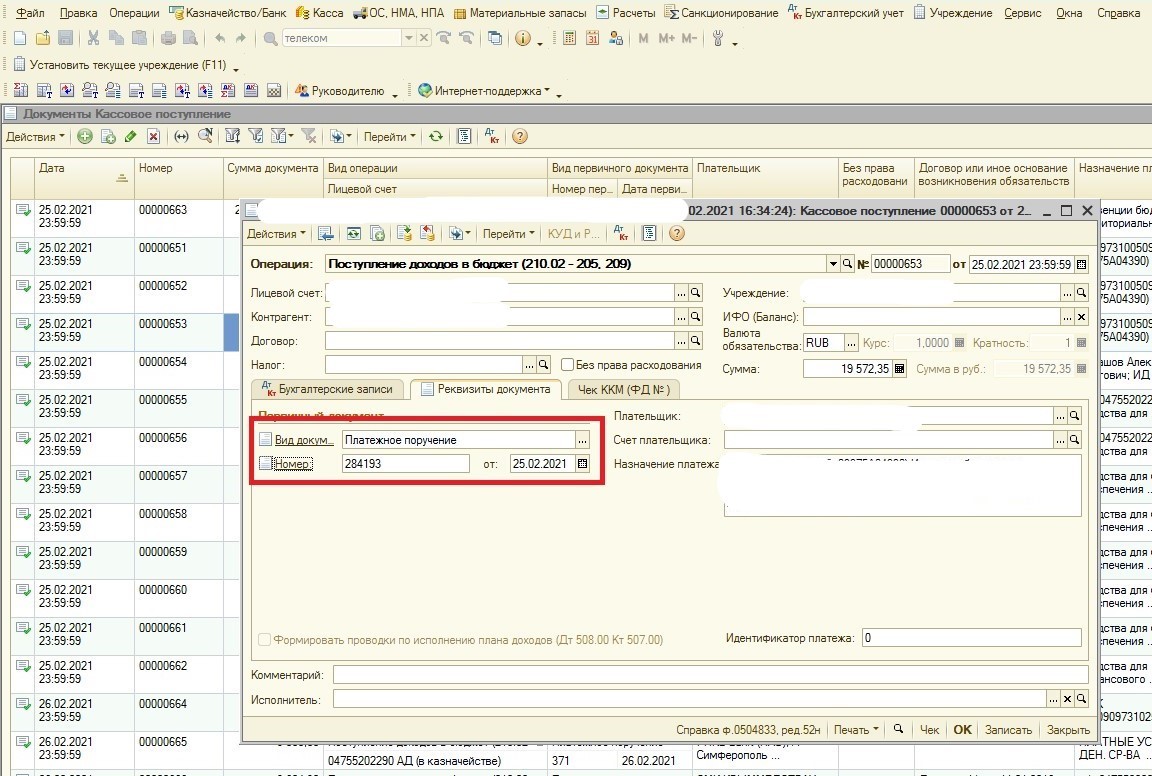The width and height of the screenshot is (1152, 776).
Task: Expand the Перейти dropdown in list toolbar
Action: tap(390, 137)
